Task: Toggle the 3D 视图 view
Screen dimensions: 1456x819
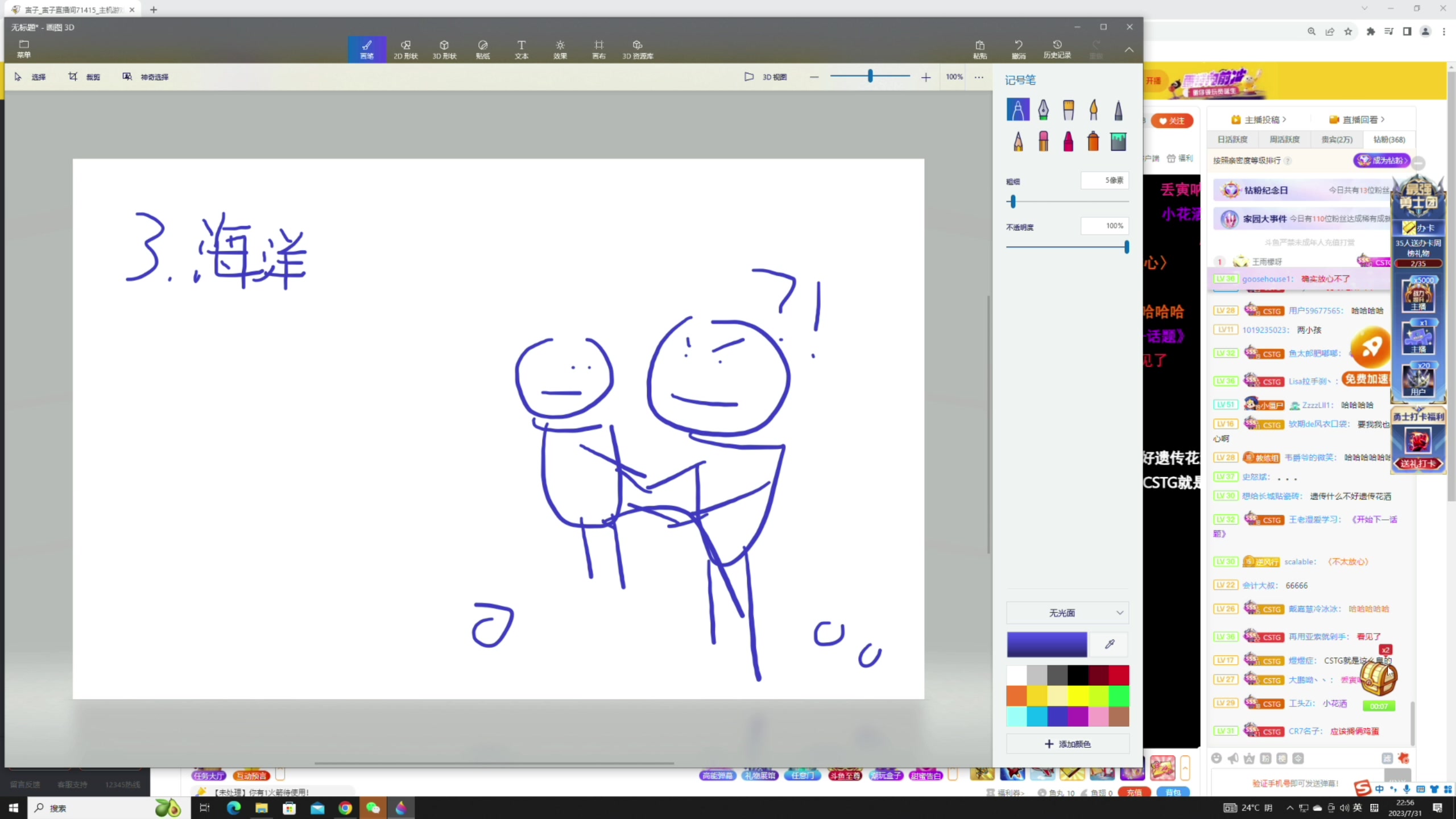Action: [766, 77]
